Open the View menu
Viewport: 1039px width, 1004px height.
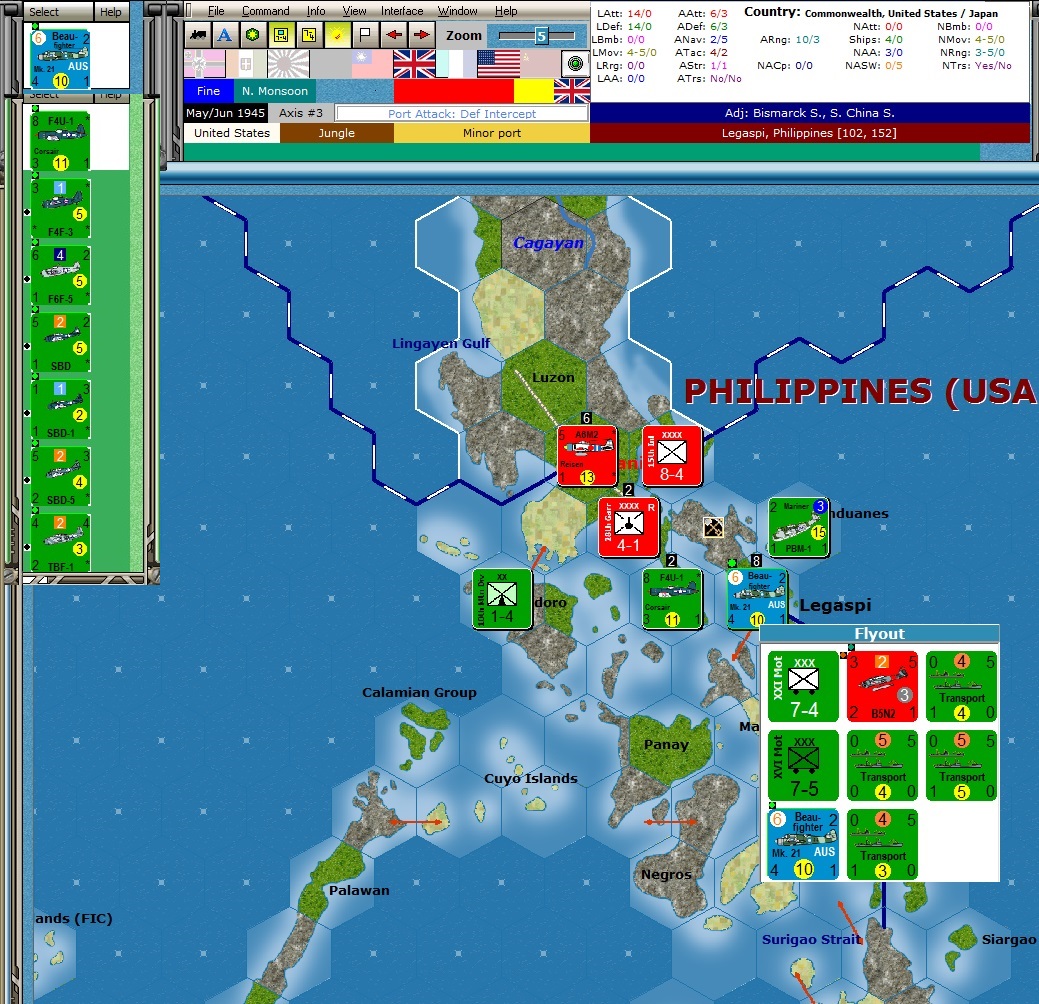click(x=354, y=11)
